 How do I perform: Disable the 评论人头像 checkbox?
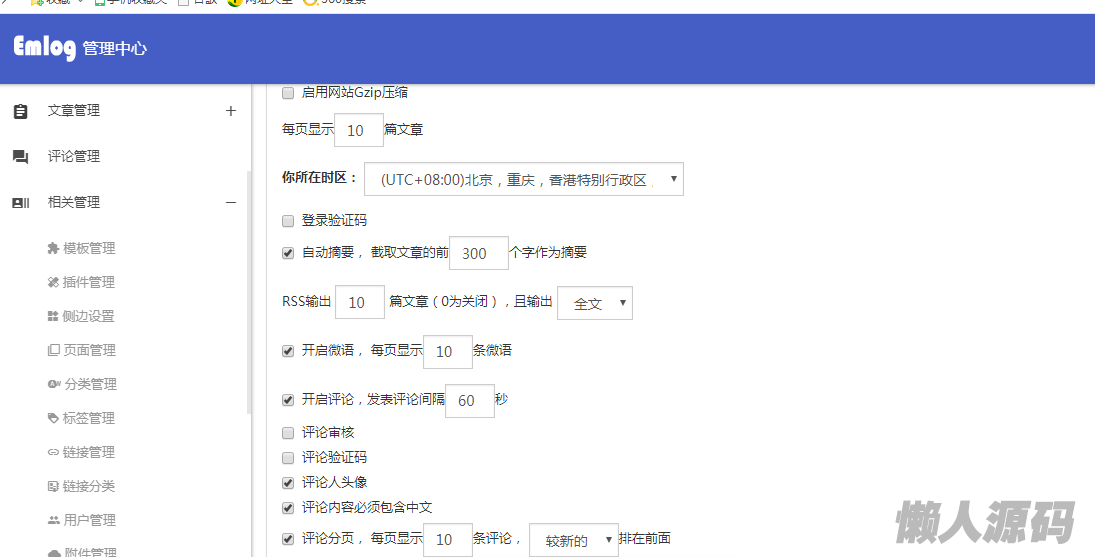pyautogui.click(x=288, y=483)
